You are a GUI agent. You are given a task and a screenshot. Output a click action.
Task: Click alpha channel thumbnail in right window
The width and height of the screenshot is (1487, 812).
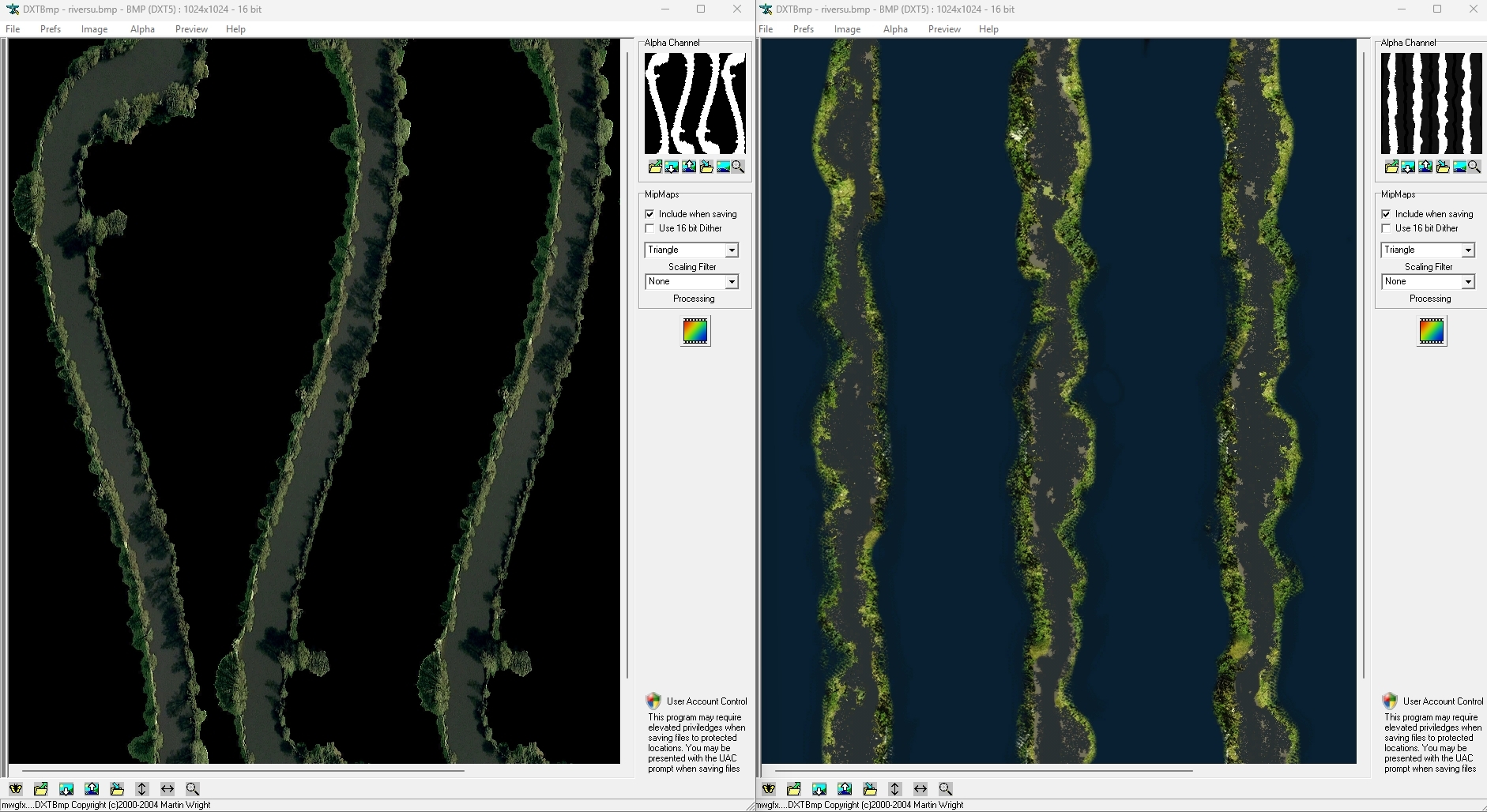(x=1431, y=103)
